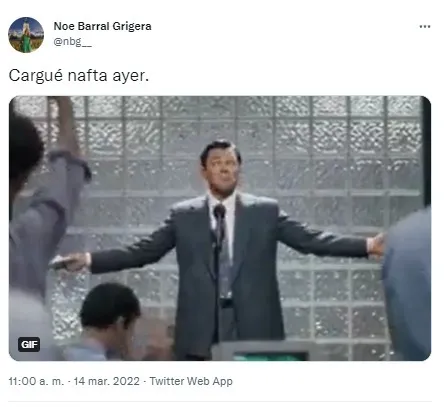Open the 14 mar. 2022 date link
Viewport: 444px width, 407px height.
point(106,381)
